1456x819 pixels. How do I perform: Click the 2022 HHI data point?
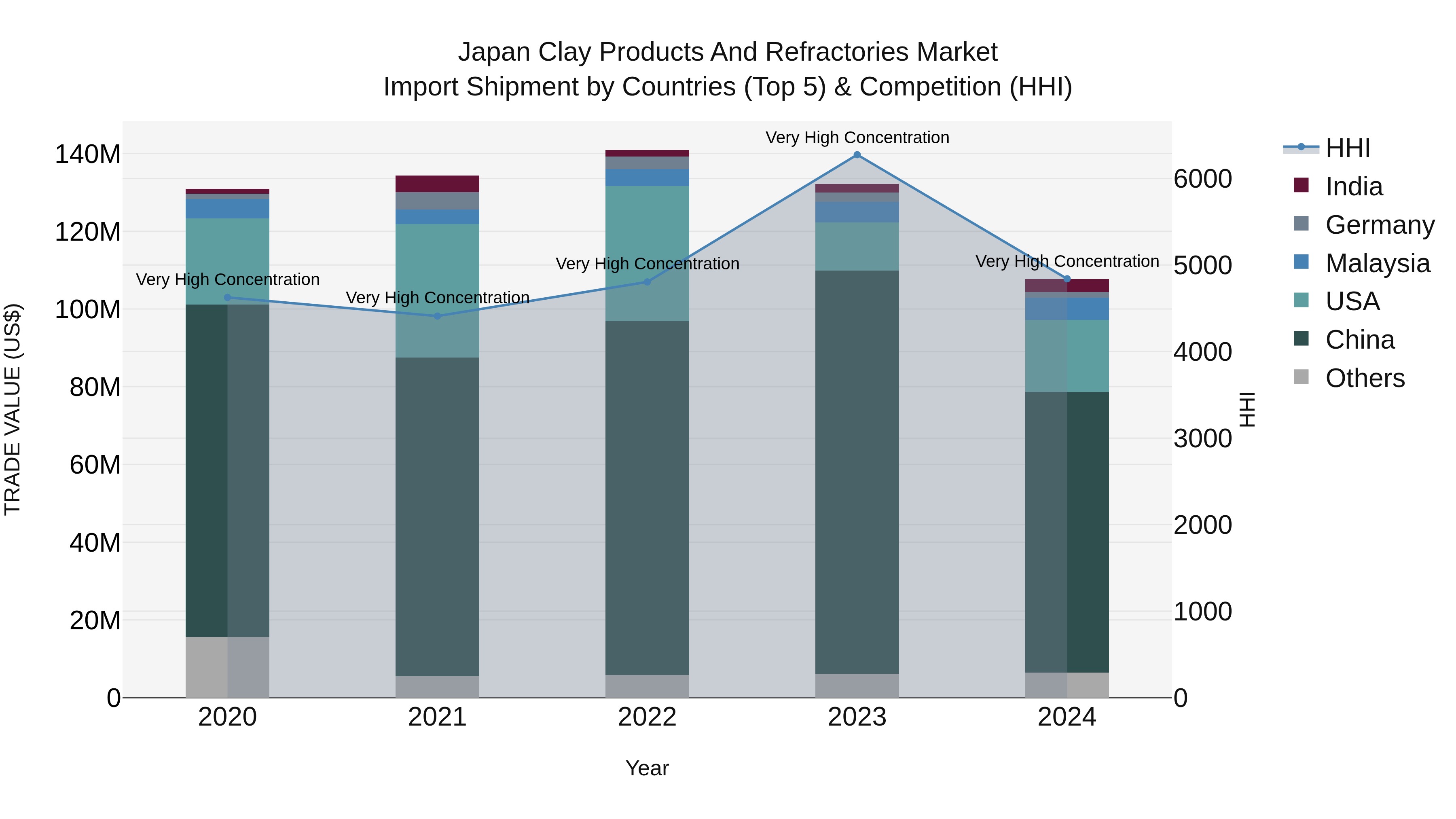[647, 282]
